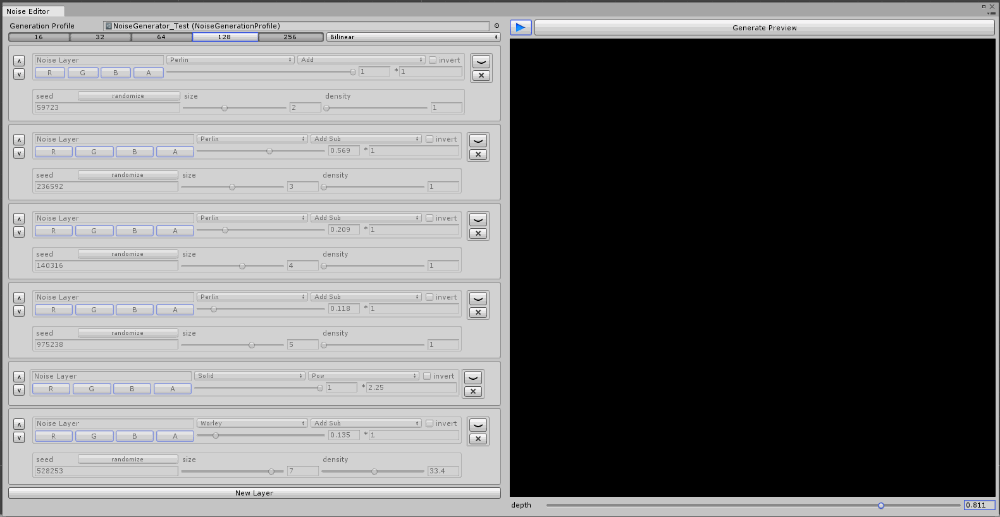Toggle invert for the Worley layer
This screenshot has width=1000, height=517.
pyautogui.click(x=430, y=423)
